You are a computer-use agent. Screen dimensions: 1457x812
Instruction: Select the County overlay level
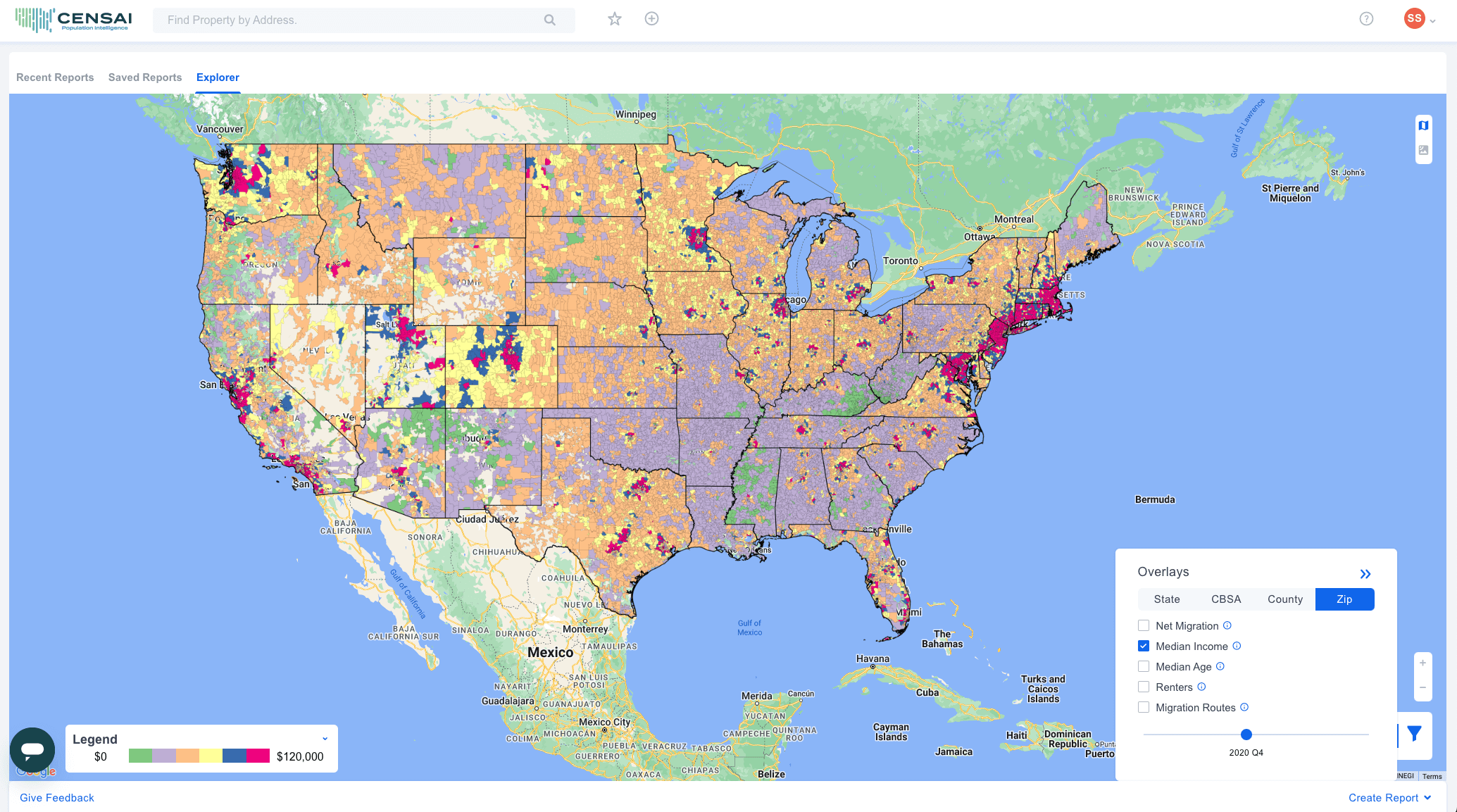coord(1285,599)
